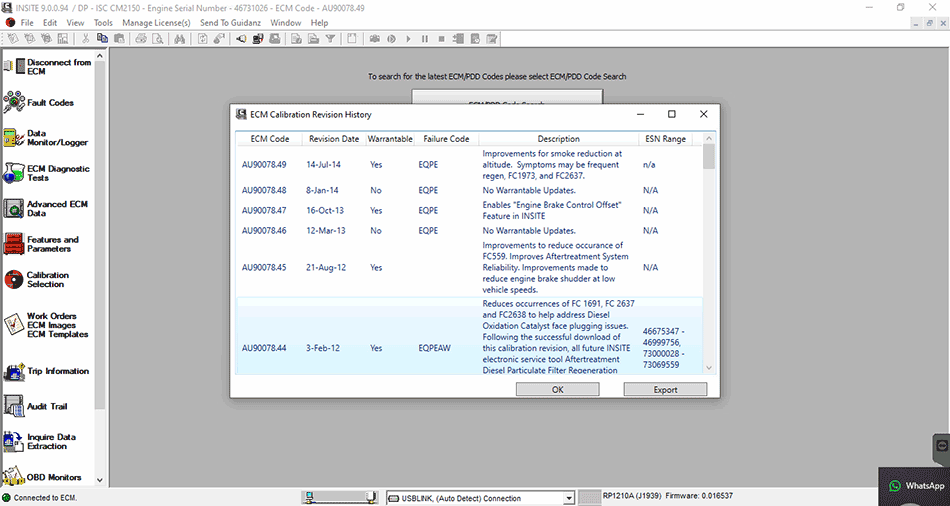Open Trip Information in the sidebar
This screenshot has height=506, width=950.
coord(13,371)
